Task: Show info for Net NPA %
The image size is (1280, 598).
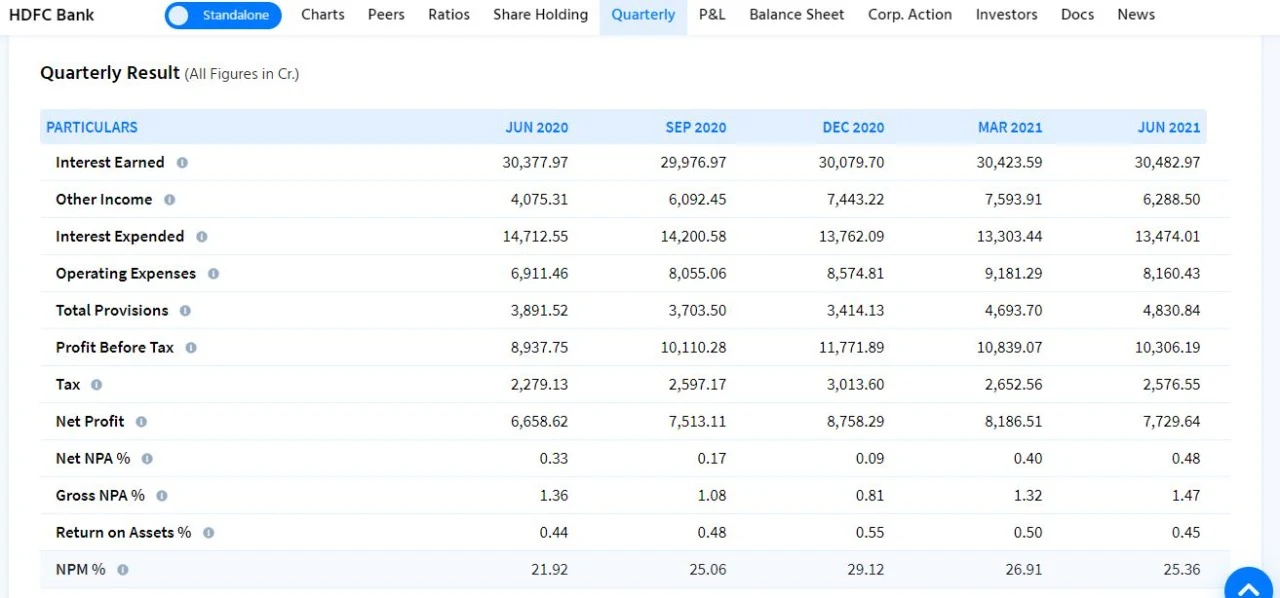Action: tap(147, 459)
